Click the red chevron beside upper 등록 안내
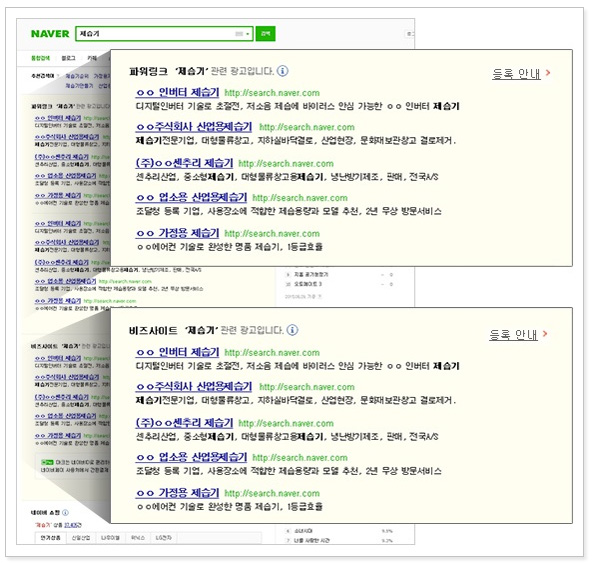Image resolution: width=594 pixels, height=564 pixels. tap(548, 72)
